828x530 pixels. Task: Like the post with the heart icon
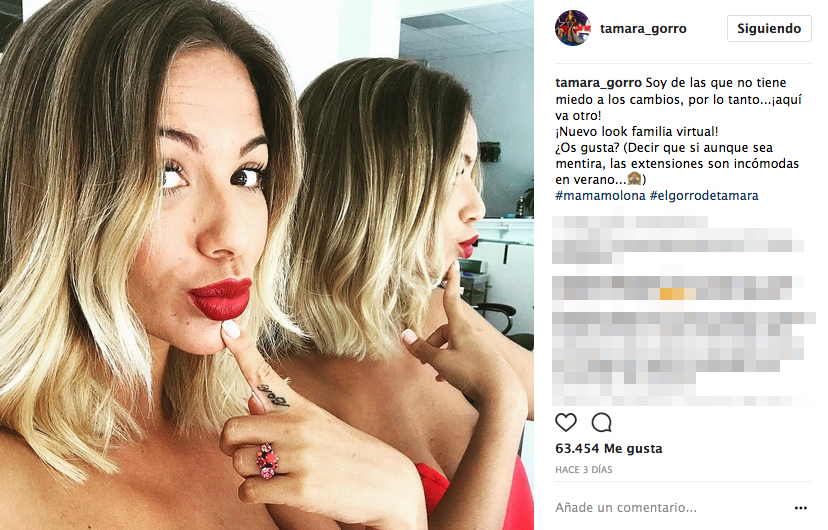[566, 422]
